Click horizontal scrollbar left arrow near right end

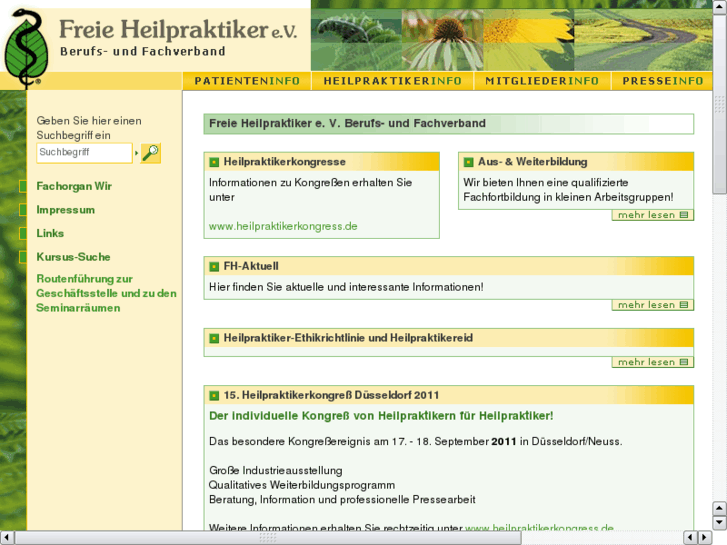pos(690,538)
